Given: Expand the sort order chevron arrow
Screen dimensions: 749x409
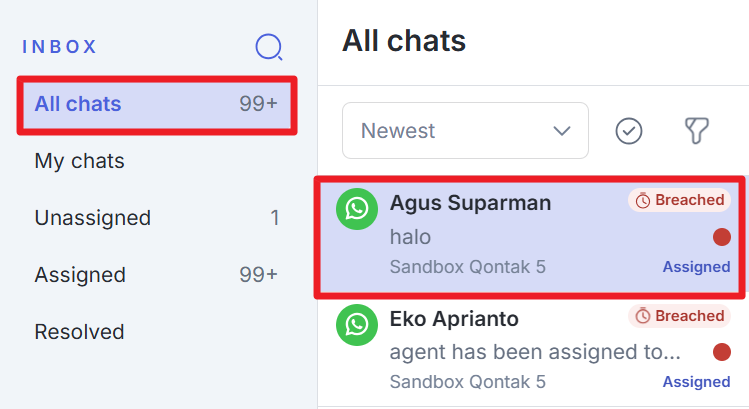Looking at the screenshot, I should coord(563,131).
